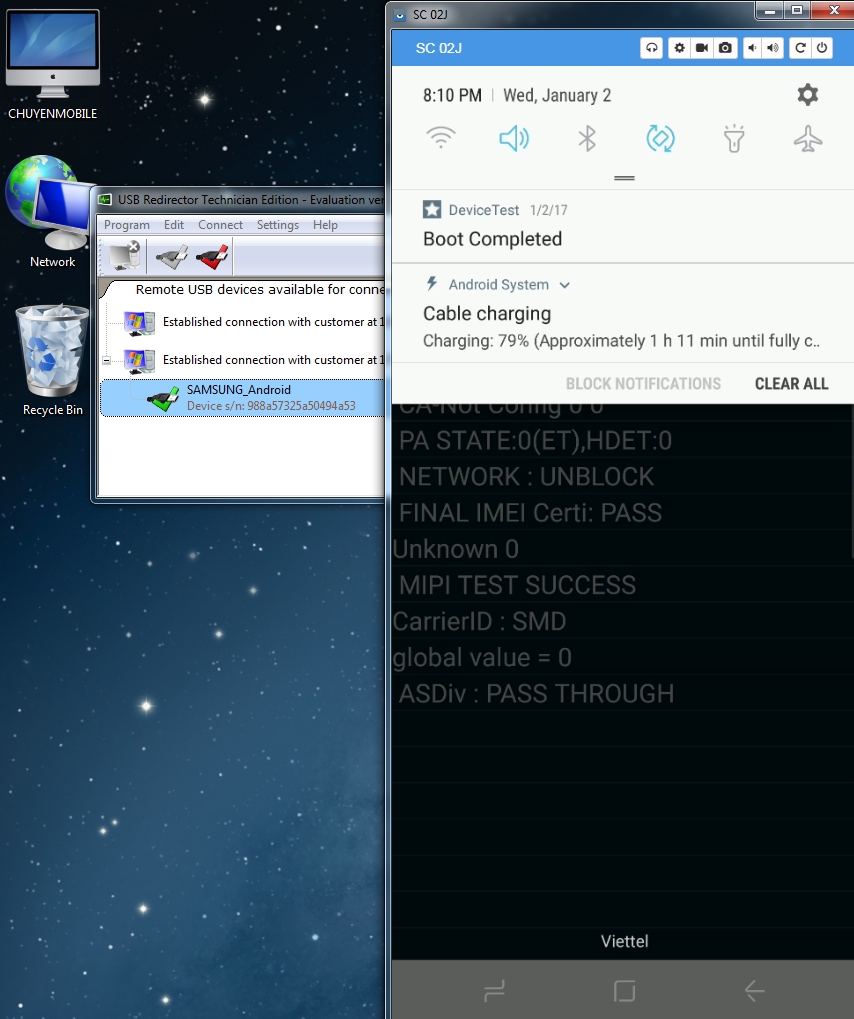Image resolution: width=854 pixels, height=1019 pixels.
Task: Click the 'Device s/n: 988a57325a50494a53' text
Action: 271,406
